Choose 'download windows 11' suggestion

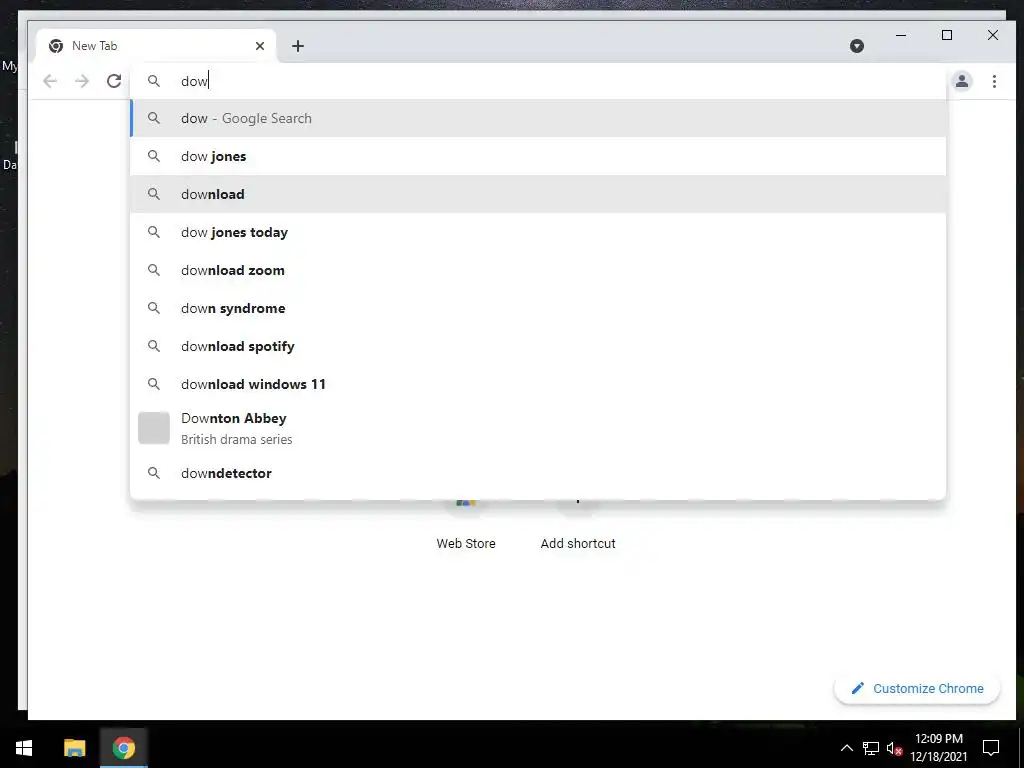tap(538, 383)
